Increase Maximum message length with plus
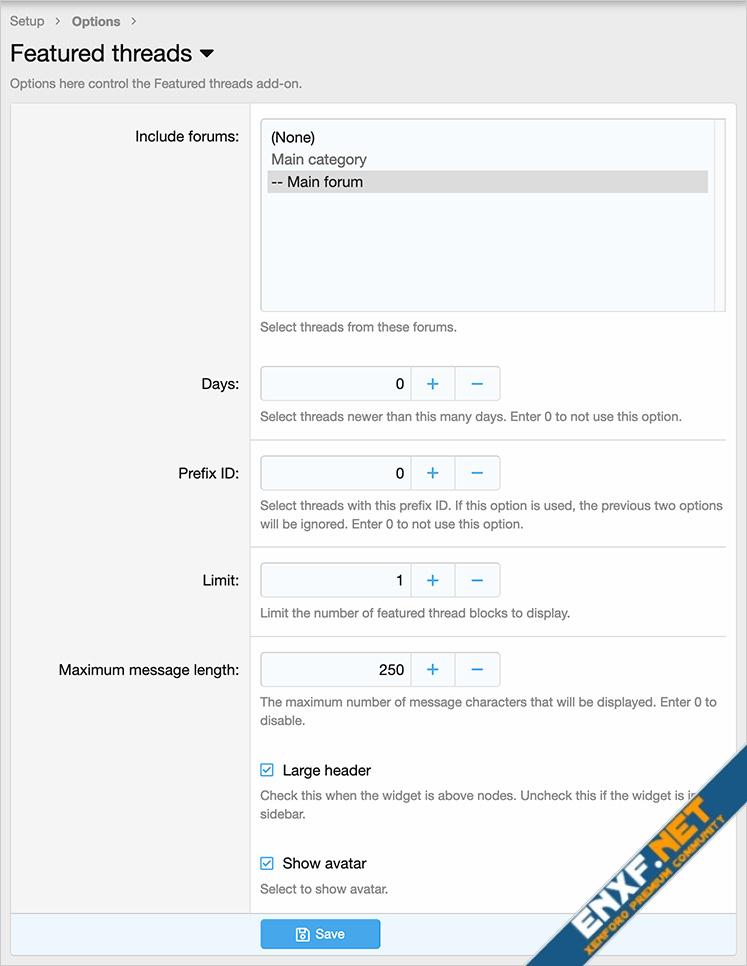 pyautogui.click(x=433, y=669)
